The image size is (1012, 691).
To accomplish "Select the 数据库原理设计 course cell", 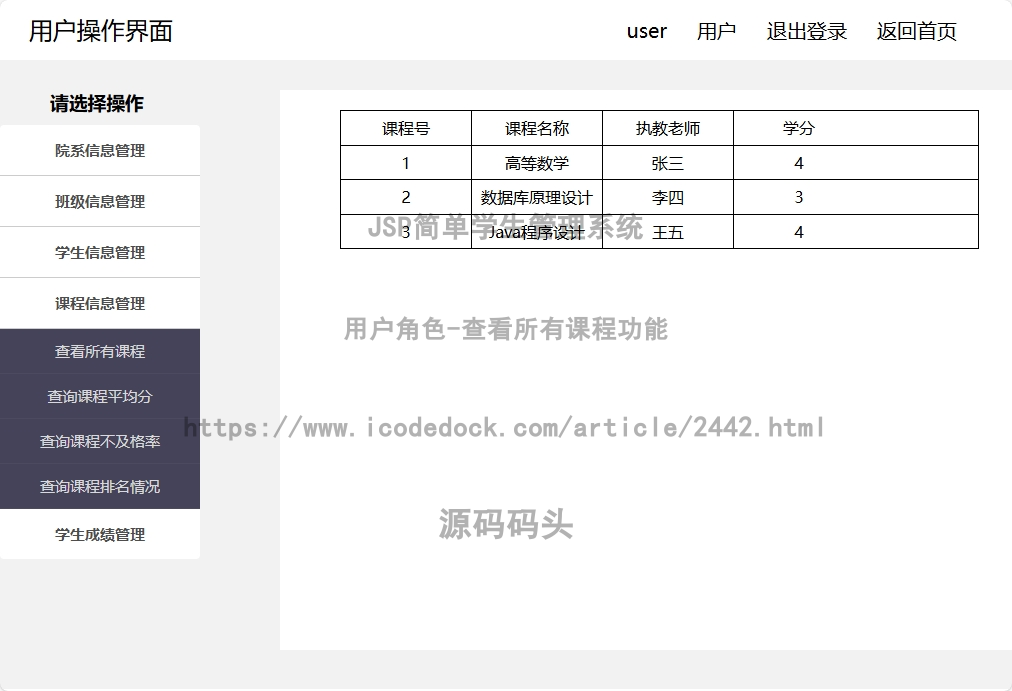I will click(x=537, y=197).
